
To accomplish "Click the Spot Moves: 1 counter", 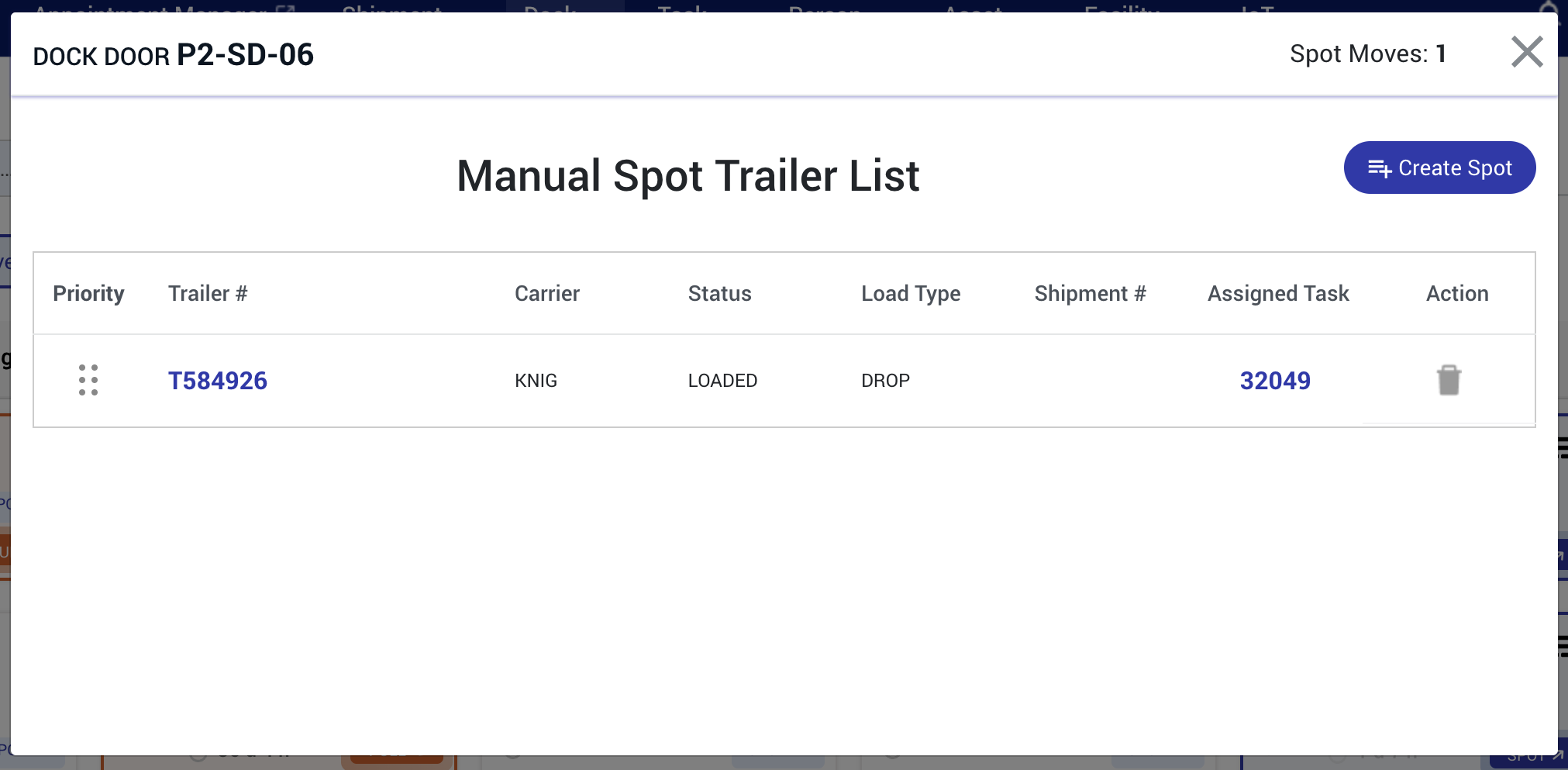I will click(x=1368, y=54).
